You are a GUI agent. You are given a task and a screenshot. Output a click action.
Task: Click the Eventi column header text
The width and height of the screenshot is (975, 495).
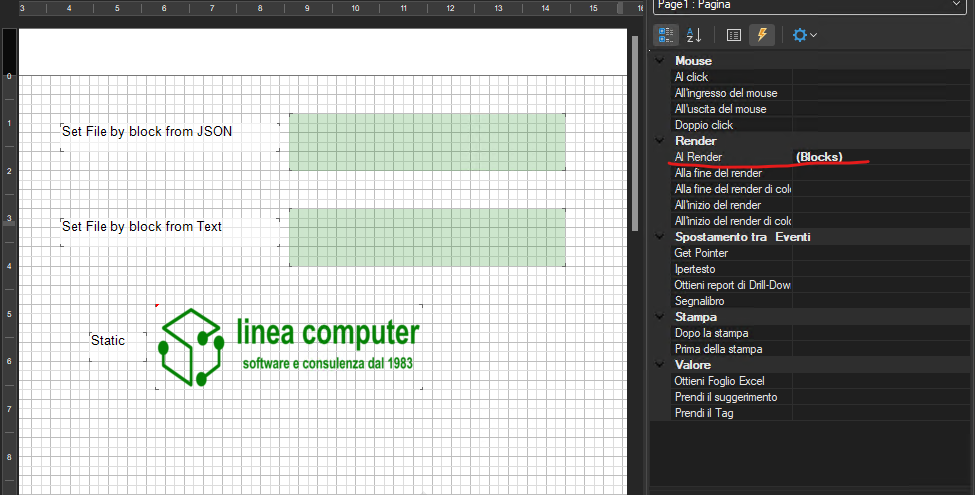click(793, 237)
